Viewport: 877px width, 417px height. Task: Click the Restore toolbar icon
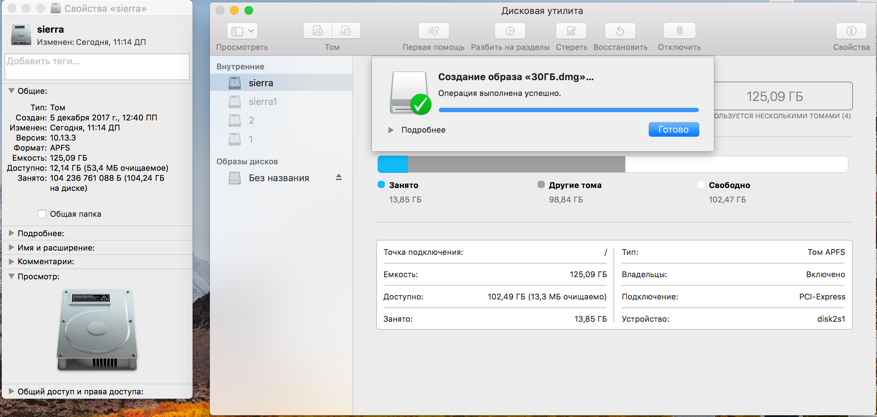pos(620,31)
